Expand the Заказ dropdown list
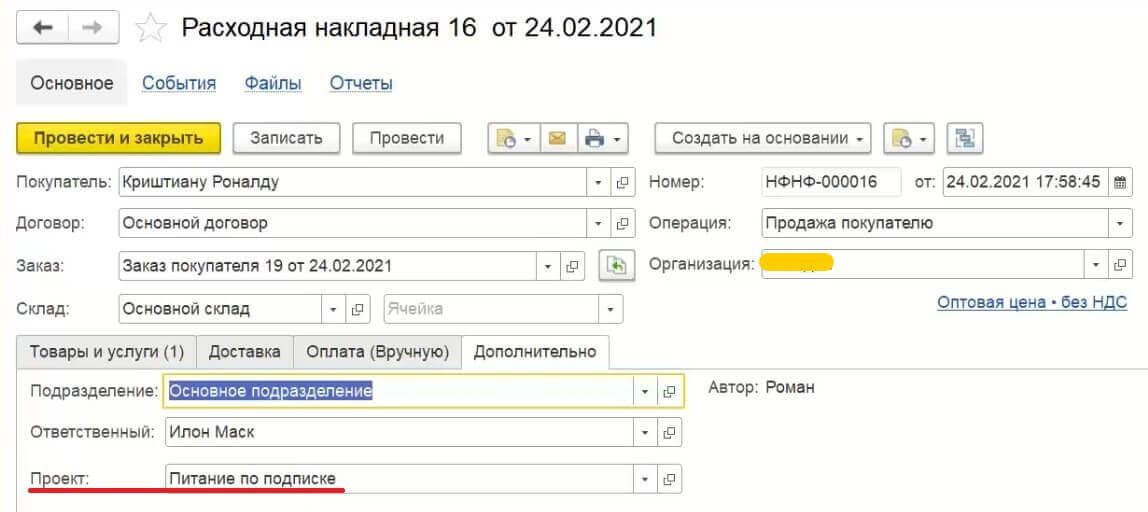 (x=548, y=267)
